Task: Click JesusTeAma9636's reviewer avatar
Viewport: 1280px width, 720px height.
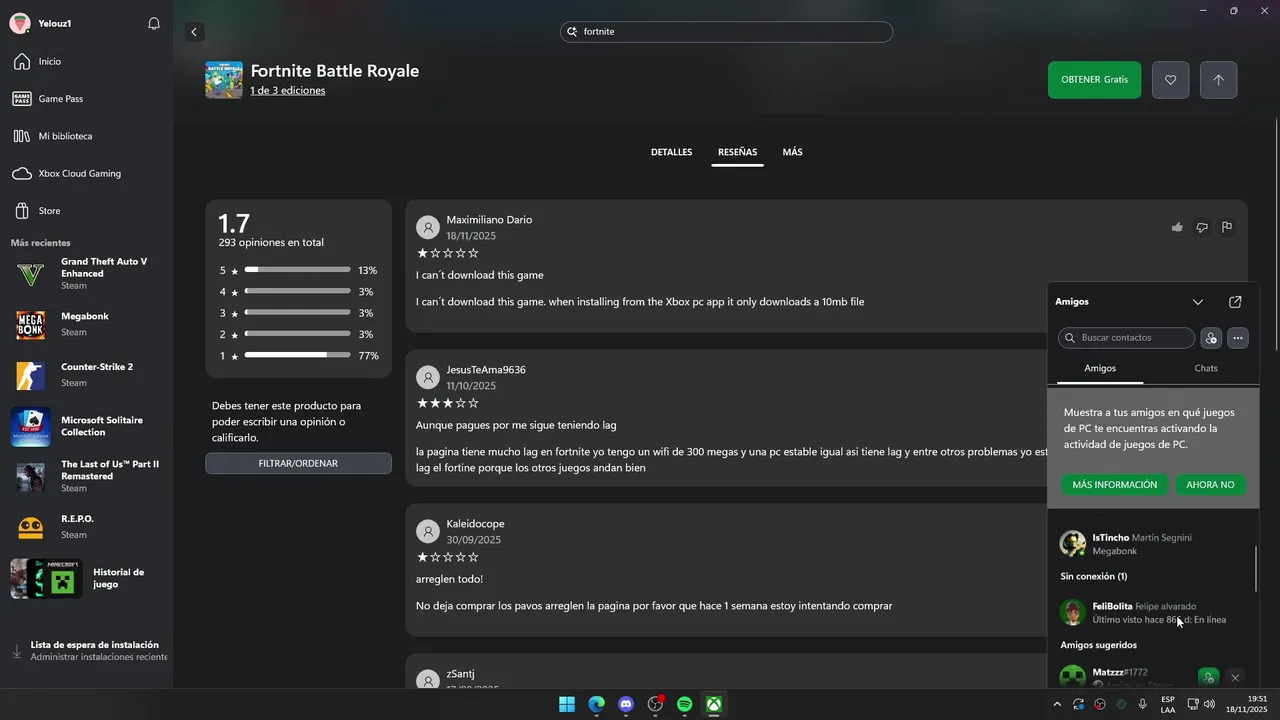Action: (x=428, y=377)
